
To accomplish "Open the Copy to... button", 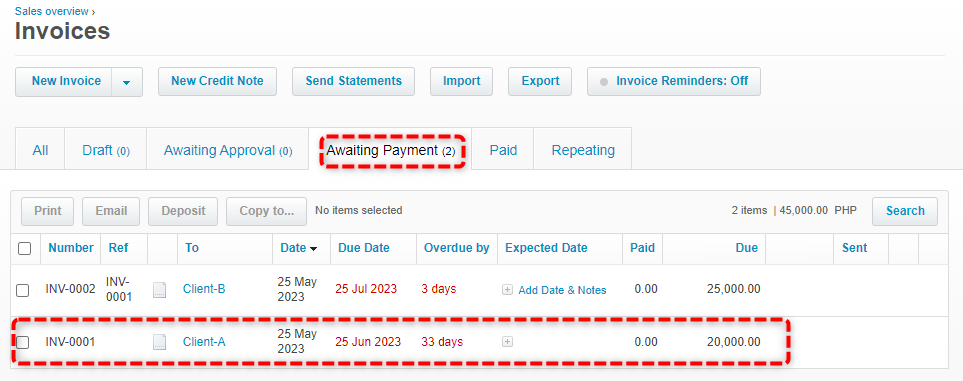I will click(266, 211).
